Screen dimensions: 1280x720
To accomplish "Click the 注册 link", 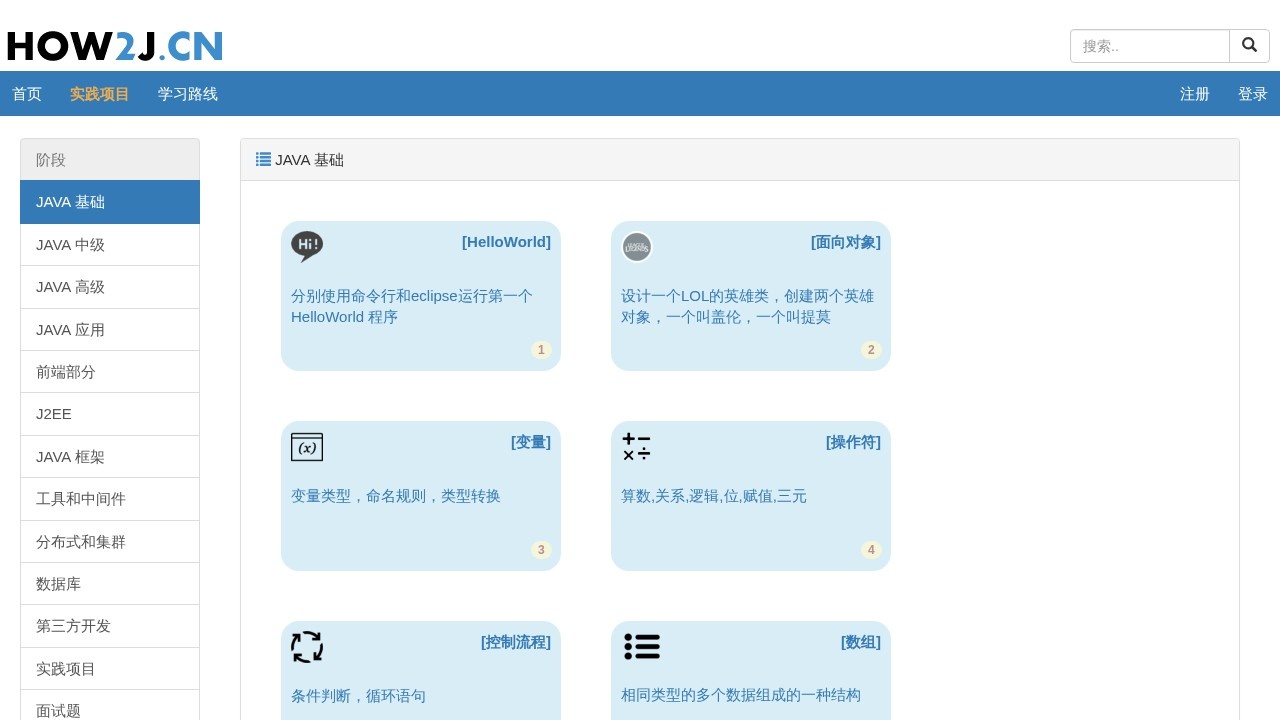I will click(1194, 93).
